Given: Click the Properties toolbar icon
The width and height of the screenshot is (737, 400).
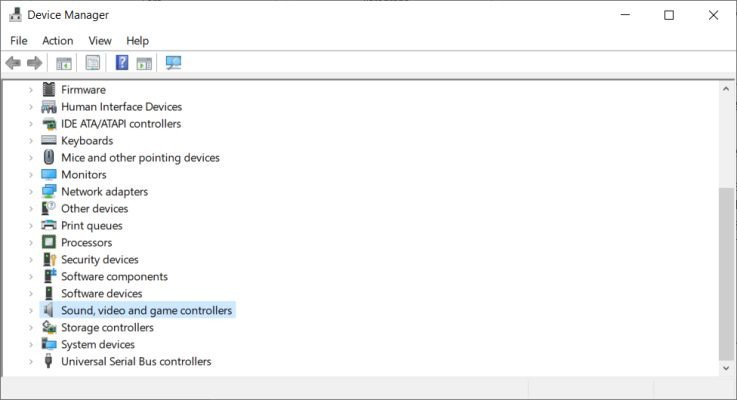Looking at the screenshot, I should [92, 63].
